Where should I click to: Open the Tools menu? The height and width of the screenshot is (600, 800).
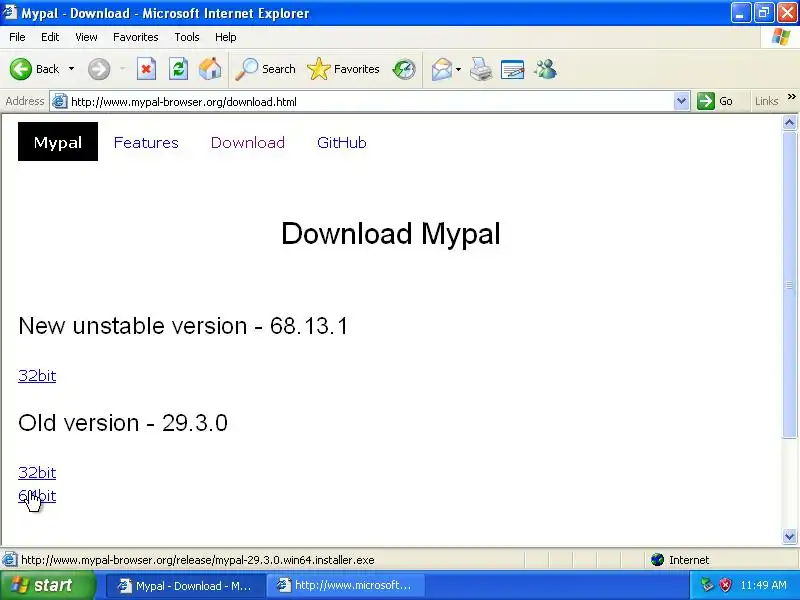tap(187, 37)
